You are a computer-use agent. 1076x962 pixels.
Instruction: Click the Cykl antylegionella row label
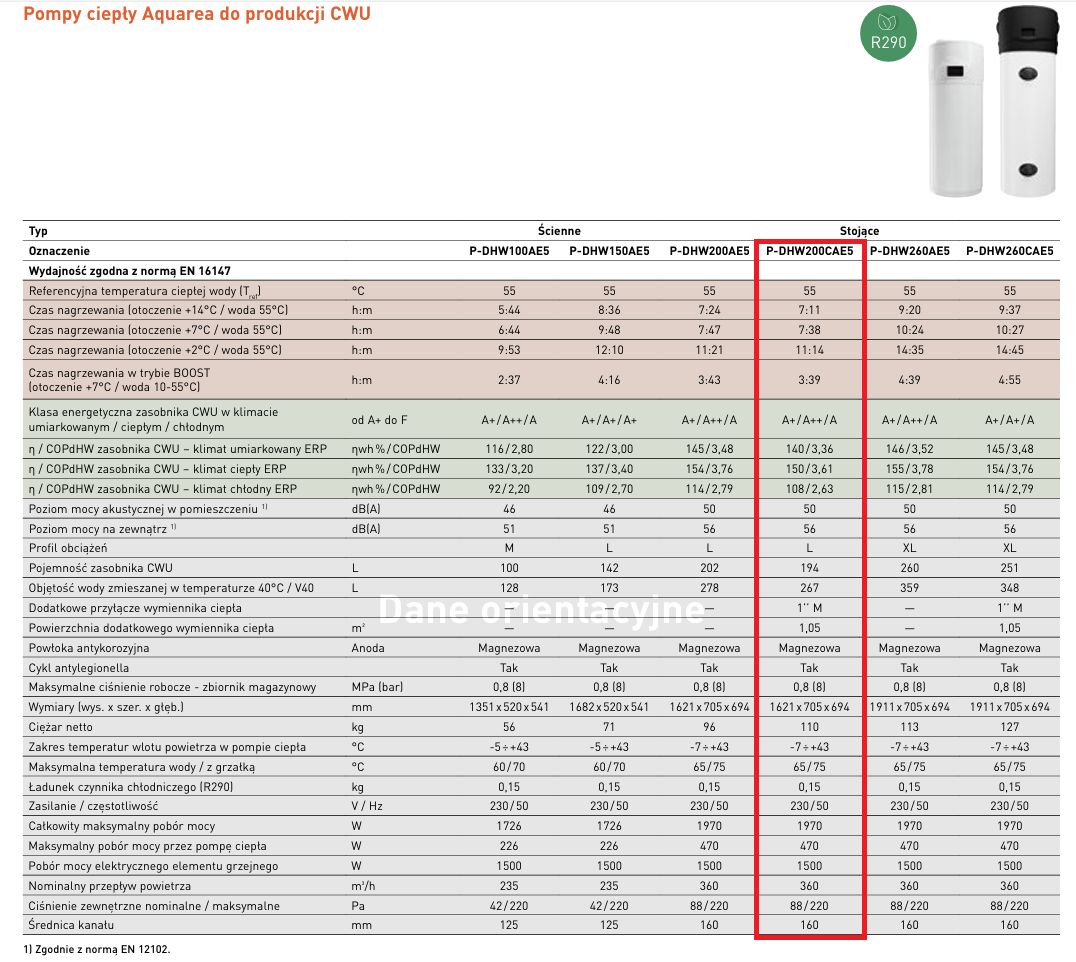pyautogui.click(x=79, y=668)
